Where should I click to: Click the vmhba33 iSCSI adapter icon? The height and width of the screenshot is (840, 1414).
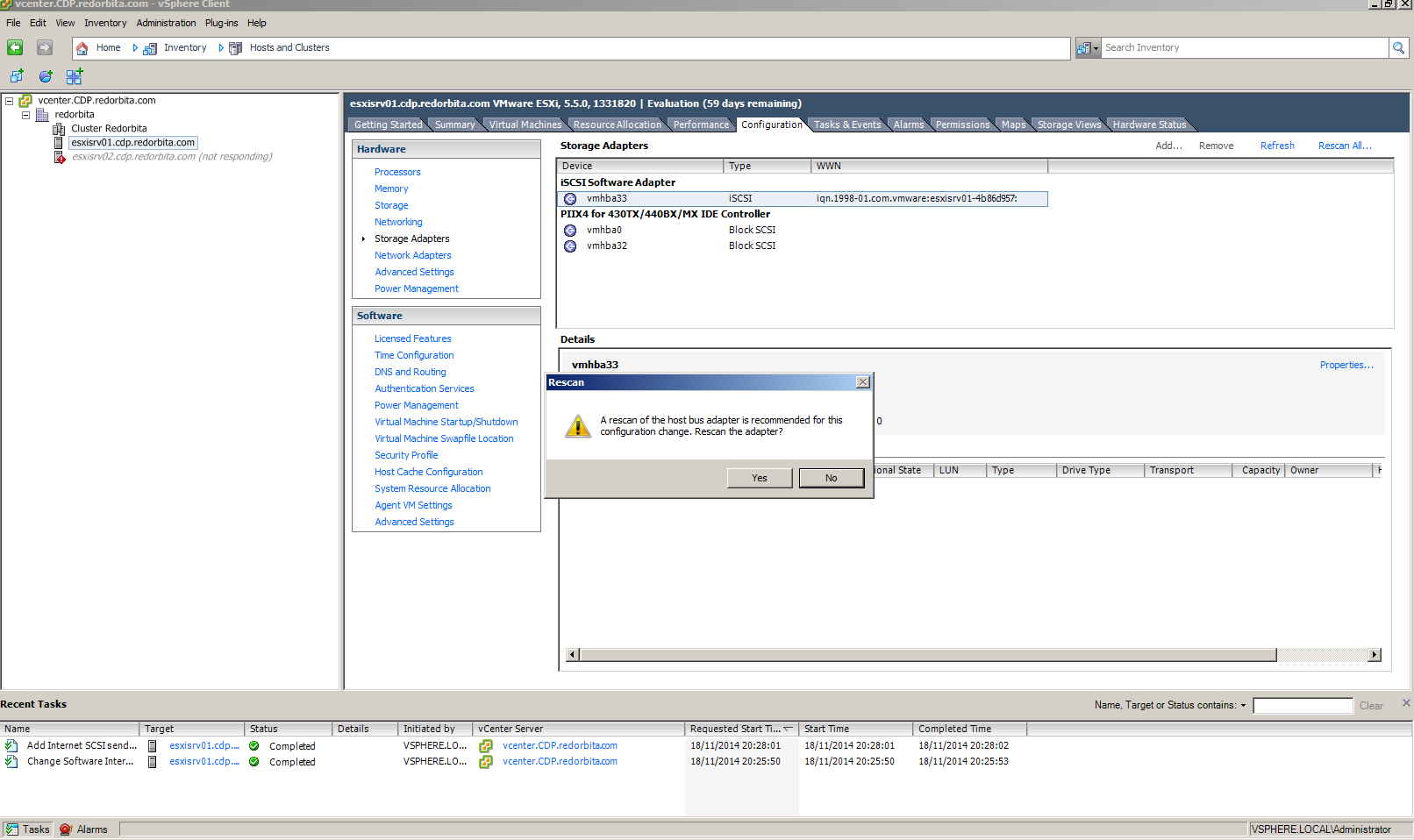(570, 199)
